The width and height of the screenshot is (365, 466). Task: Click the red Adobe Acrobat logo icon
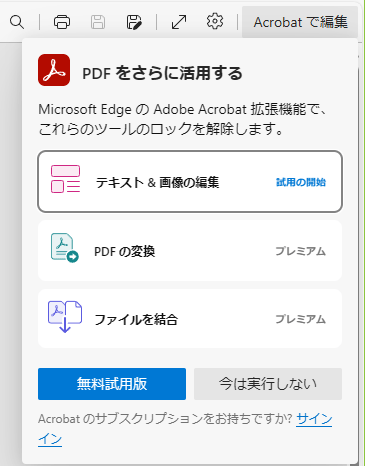pyautogui.click(x=54, y=70)
